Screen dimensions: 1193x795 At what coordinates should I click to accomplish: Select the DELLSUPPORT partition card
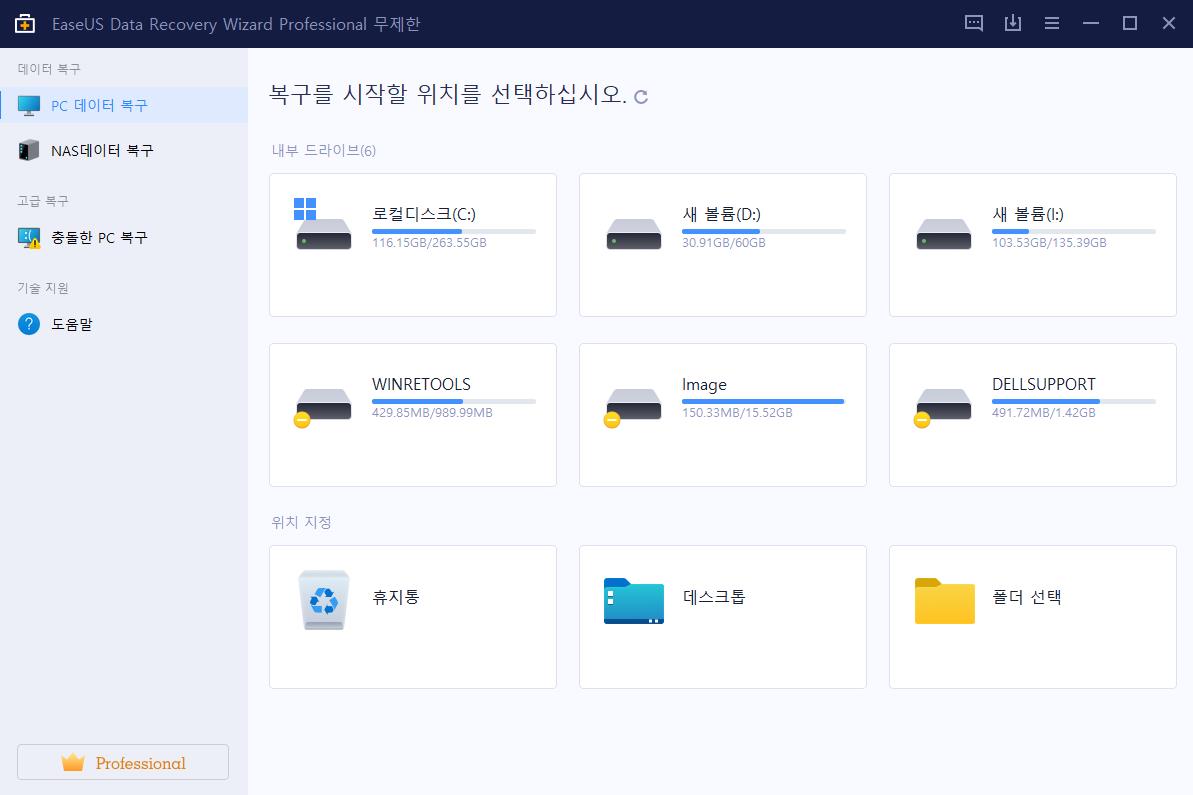click(x=1032, y=414)
